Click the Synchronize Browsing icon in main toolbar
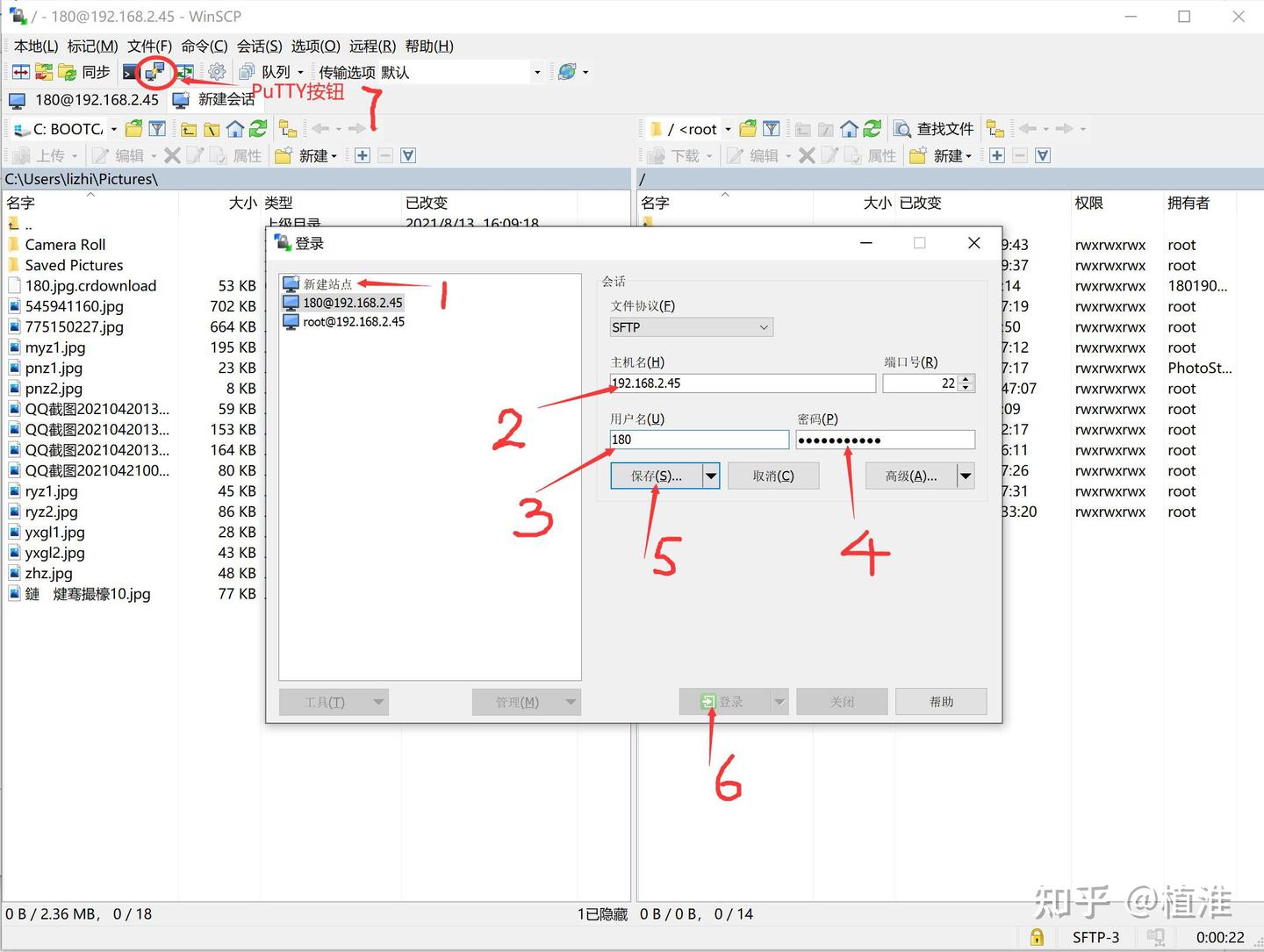 point(44,72)
